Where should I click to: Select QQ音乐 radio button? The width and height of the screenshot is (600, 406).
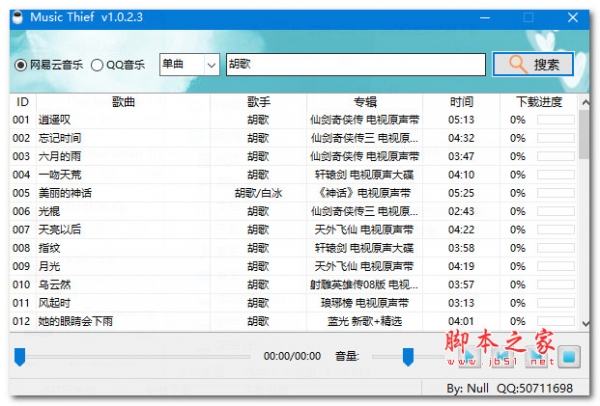(97, 65)
